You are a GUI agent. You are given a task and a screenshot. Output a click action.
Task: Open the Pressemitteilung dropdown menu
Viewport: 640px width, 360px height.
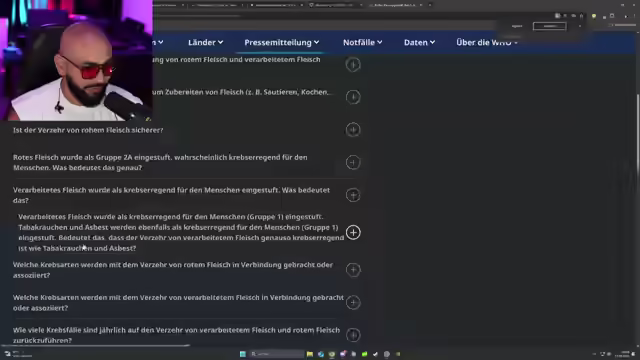click(282, 42)
